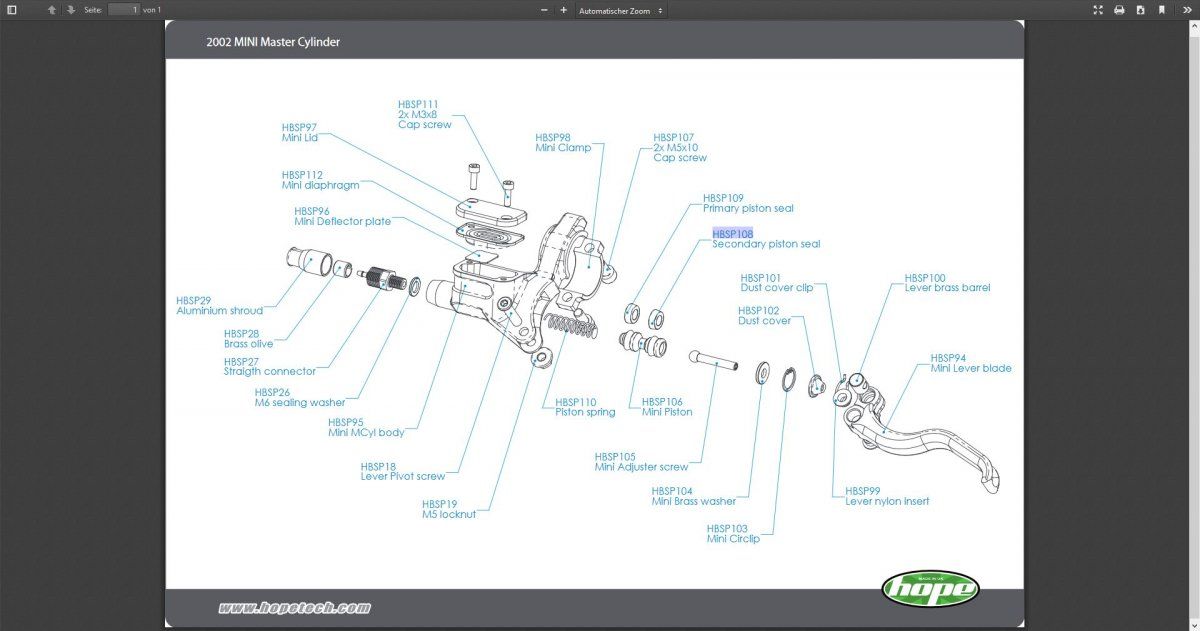Click the 'Mini Lid' label

coord(300,138)
